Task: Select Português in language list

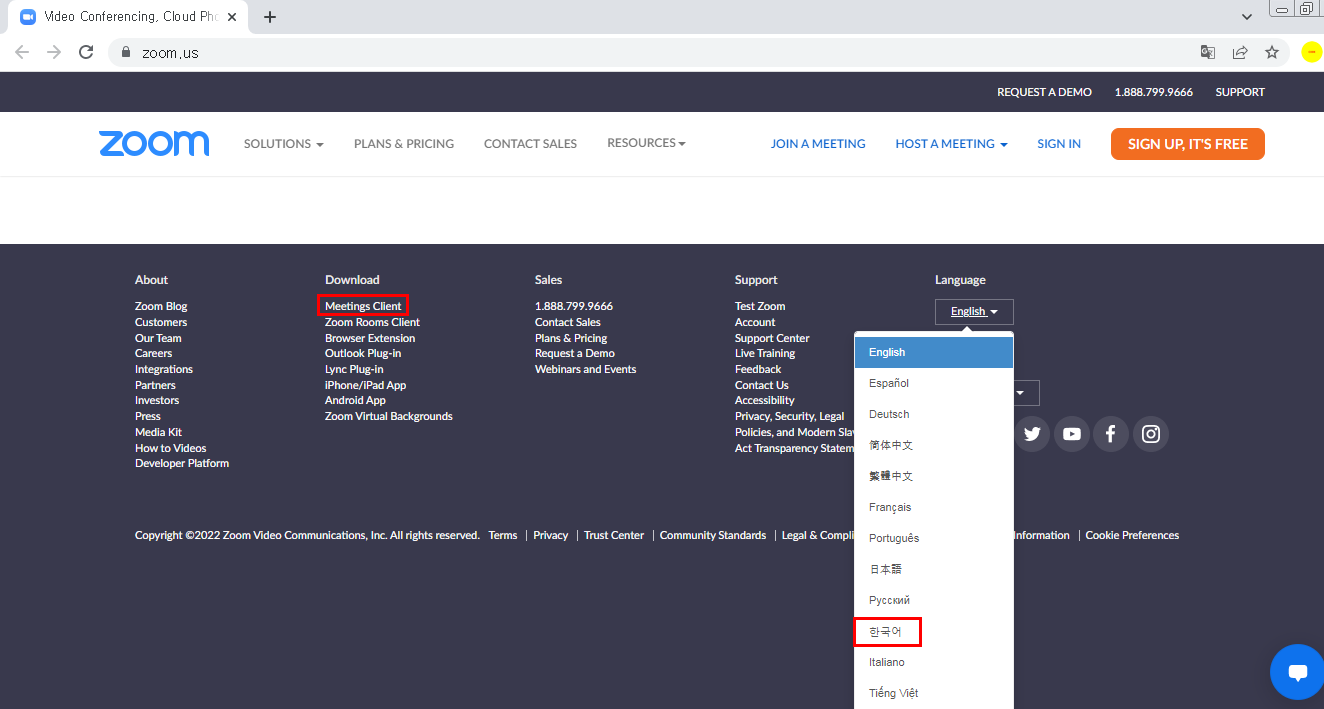Action: tap(934, 538)
